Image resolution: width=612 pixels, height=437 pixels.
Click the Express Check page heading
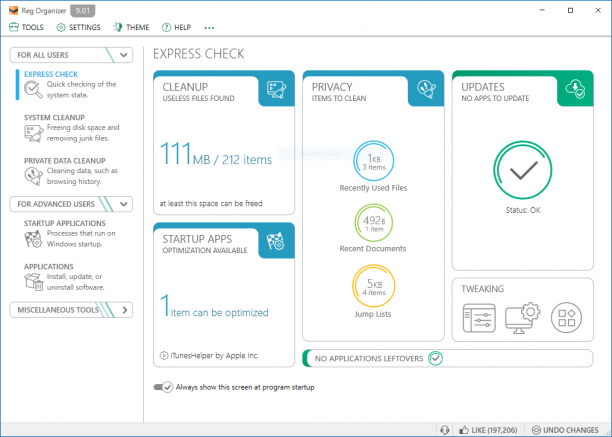pos(199,54)
